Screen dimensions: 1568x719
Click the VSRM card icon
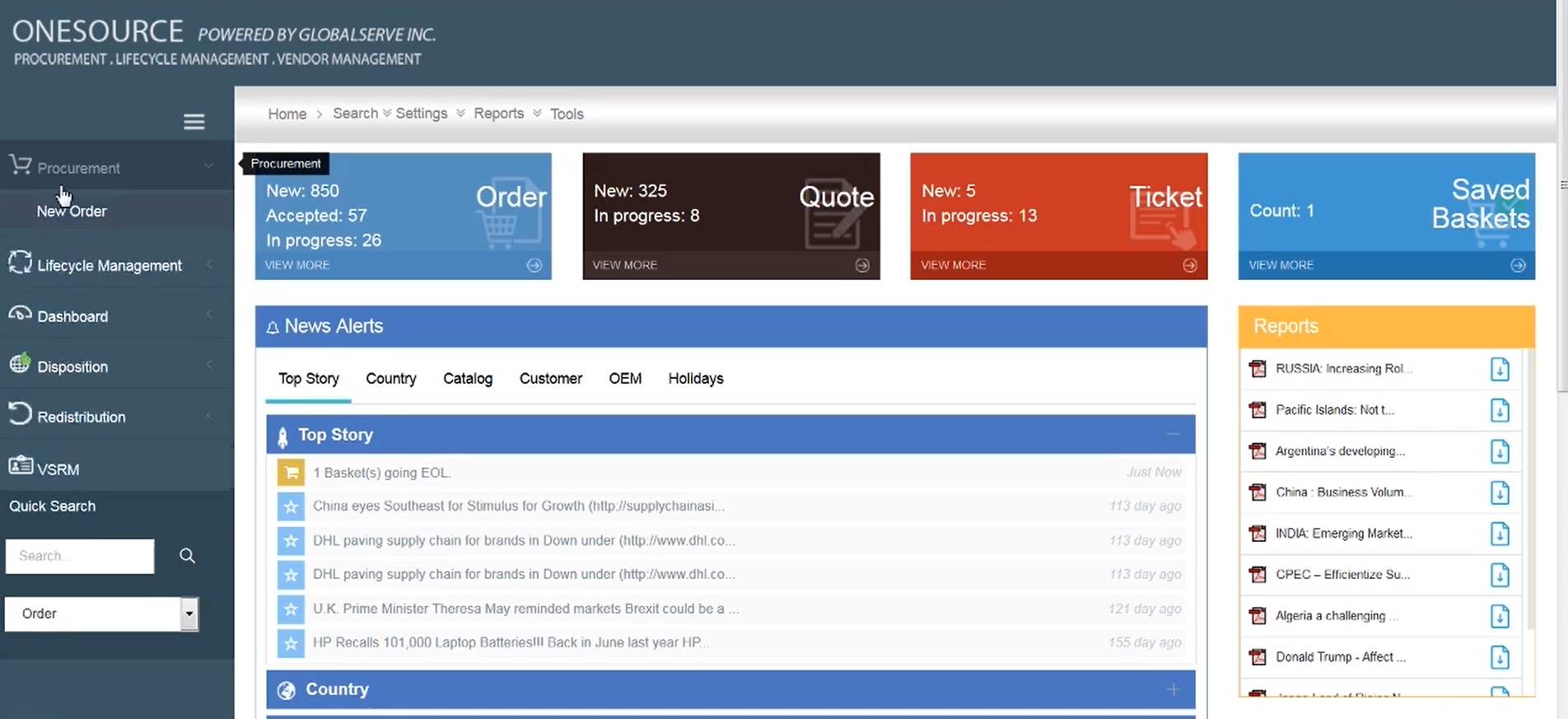(21, 465)
